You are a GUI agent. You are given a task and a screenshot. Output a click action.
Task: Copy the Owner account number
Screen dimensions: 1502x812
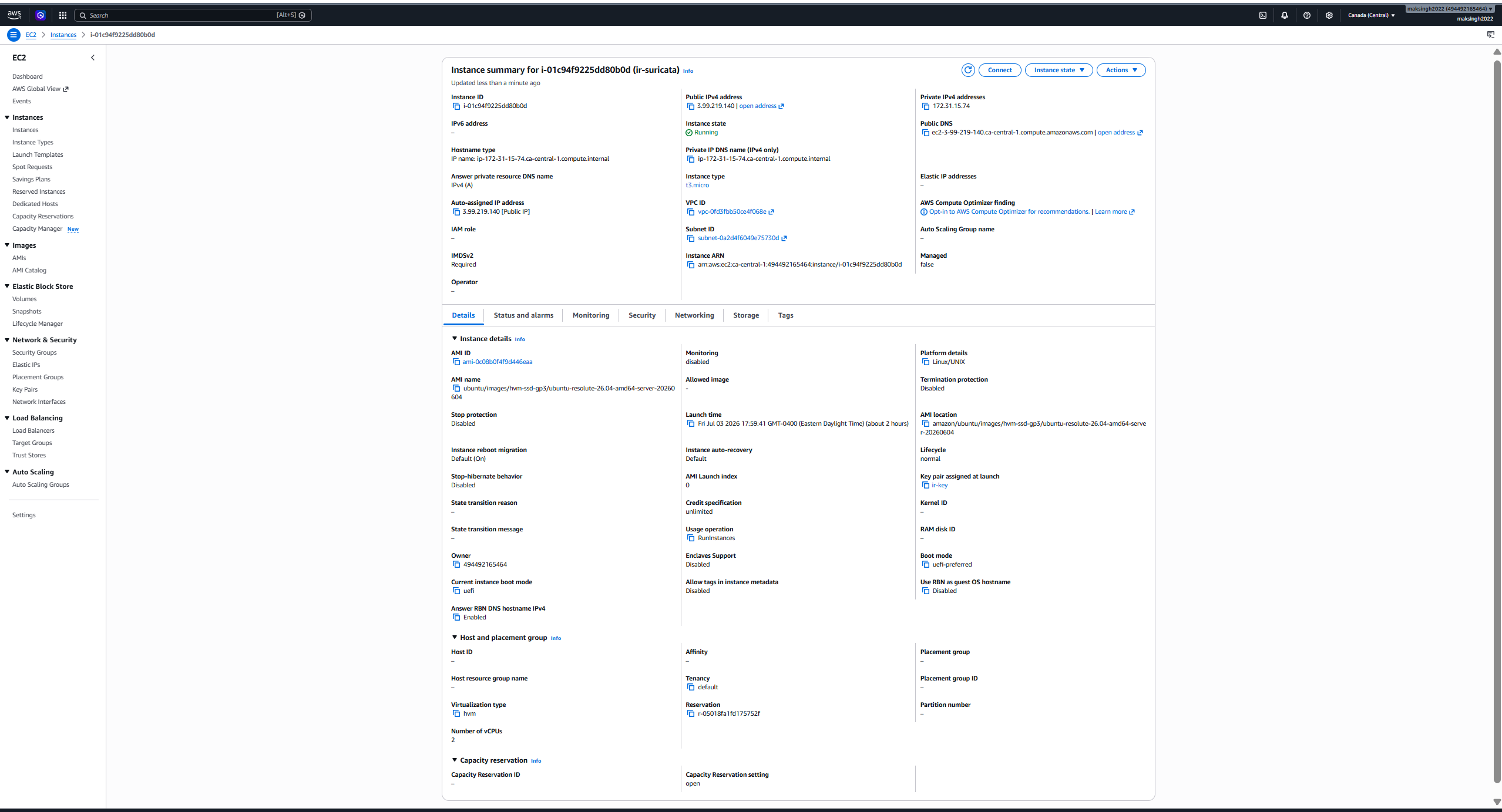point(456,565)
